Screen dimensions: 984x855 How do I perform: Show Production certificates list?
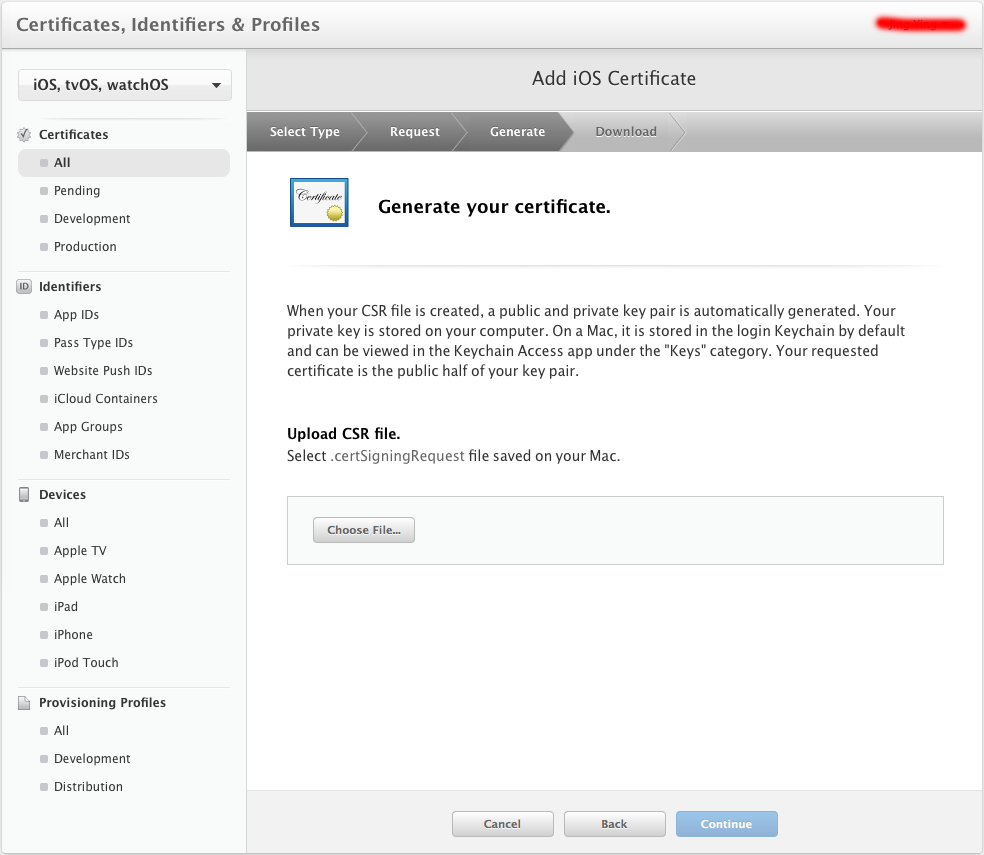click(x=85, y=247)
